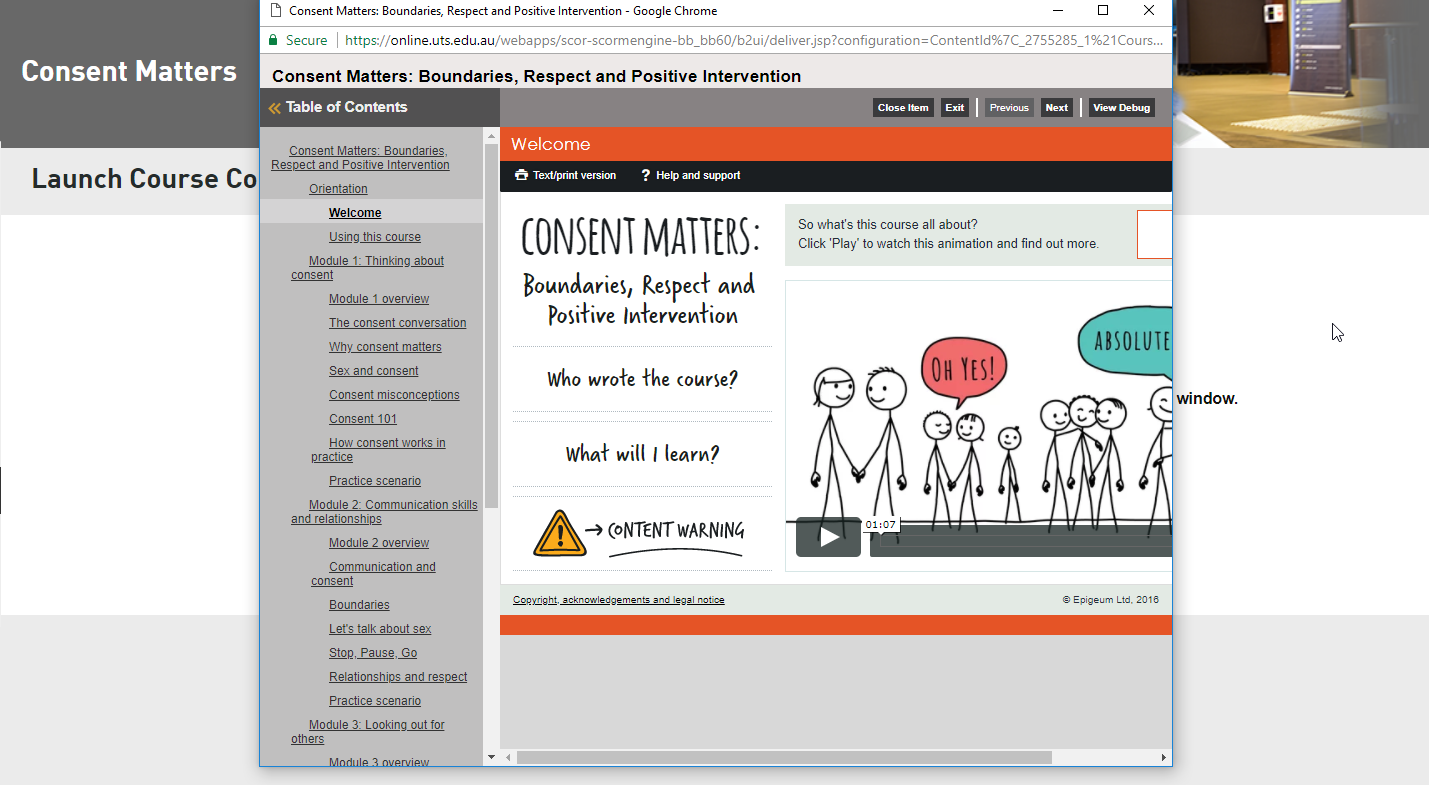This screenshot has height=785, width=1429.
Task: Click the browser address bar URL
Action: point(750,40)
